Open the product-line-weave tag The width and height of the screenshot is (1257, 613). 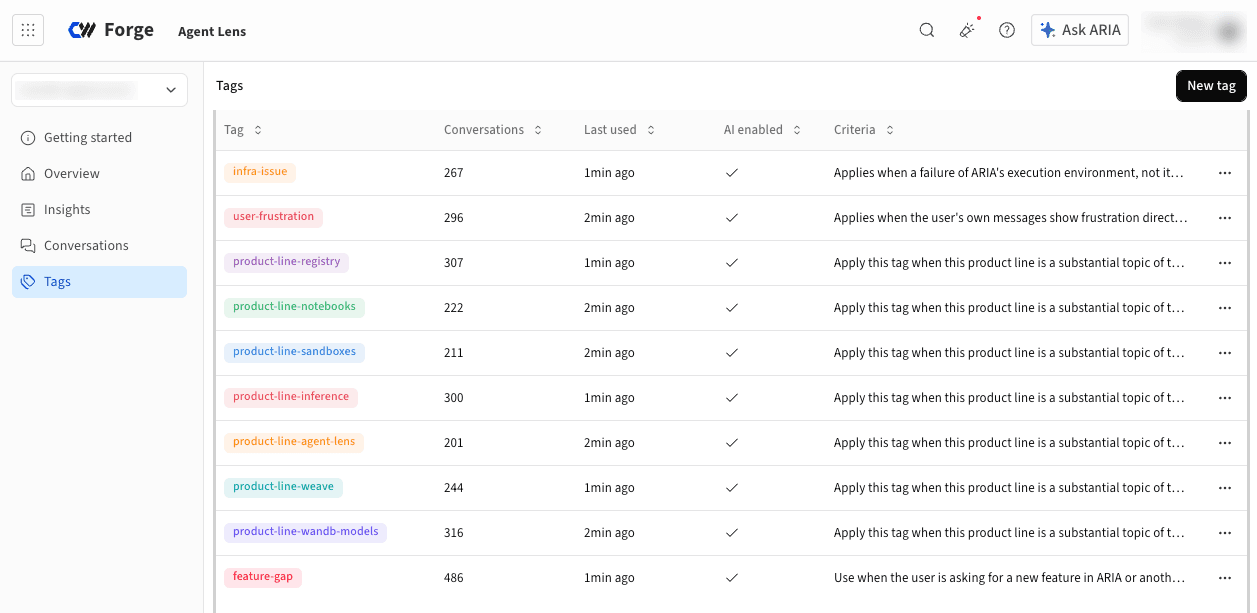pos(283,487)
